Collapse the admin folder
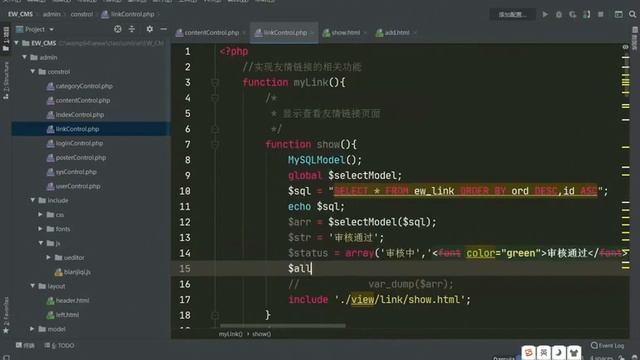This screenshot has width=640, height=360. 24,57
